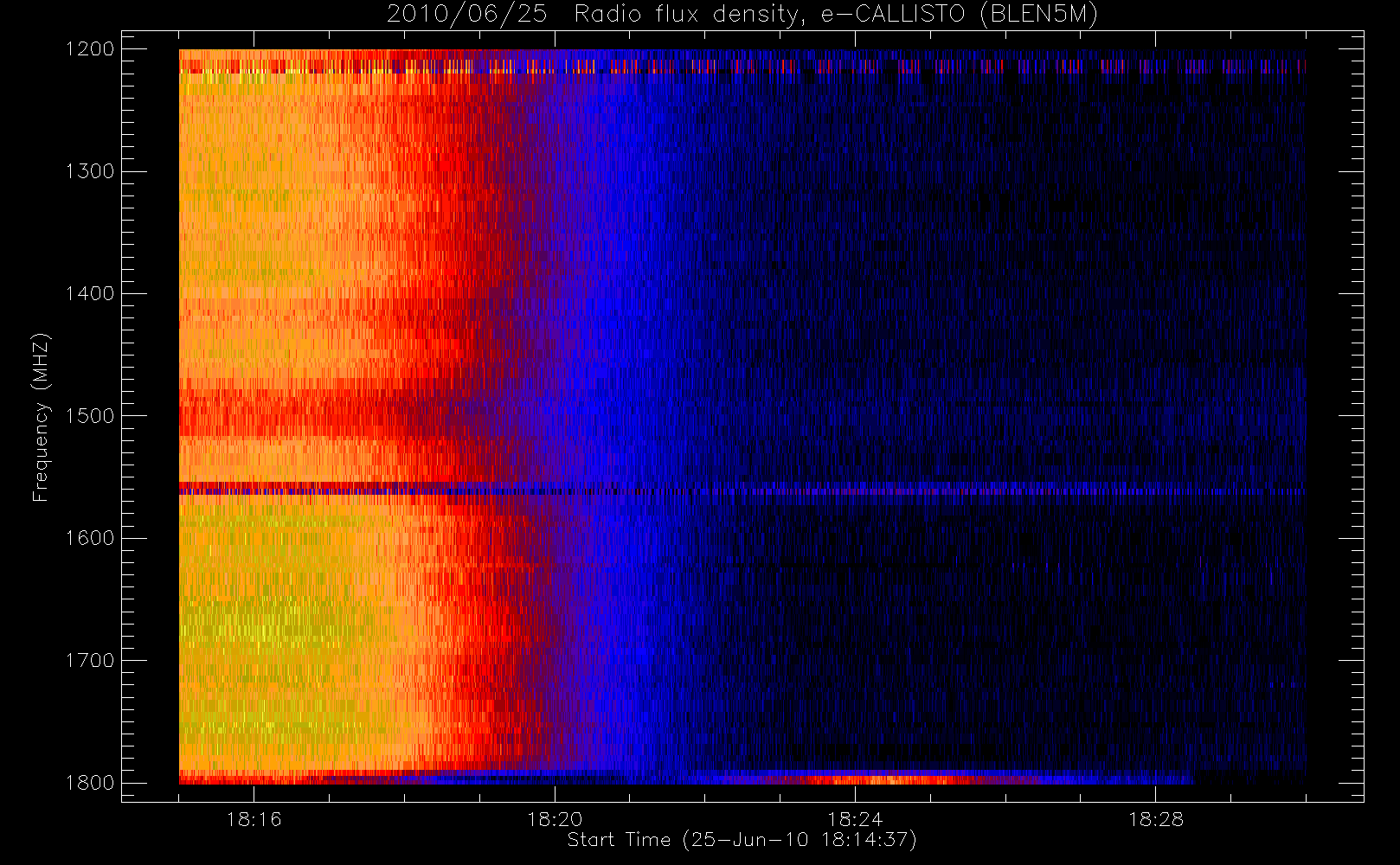The height and width of the screenshot is (865, 1400).
Task: Click the 1300 frequency axis label
Action: click(x=90, y=171)
